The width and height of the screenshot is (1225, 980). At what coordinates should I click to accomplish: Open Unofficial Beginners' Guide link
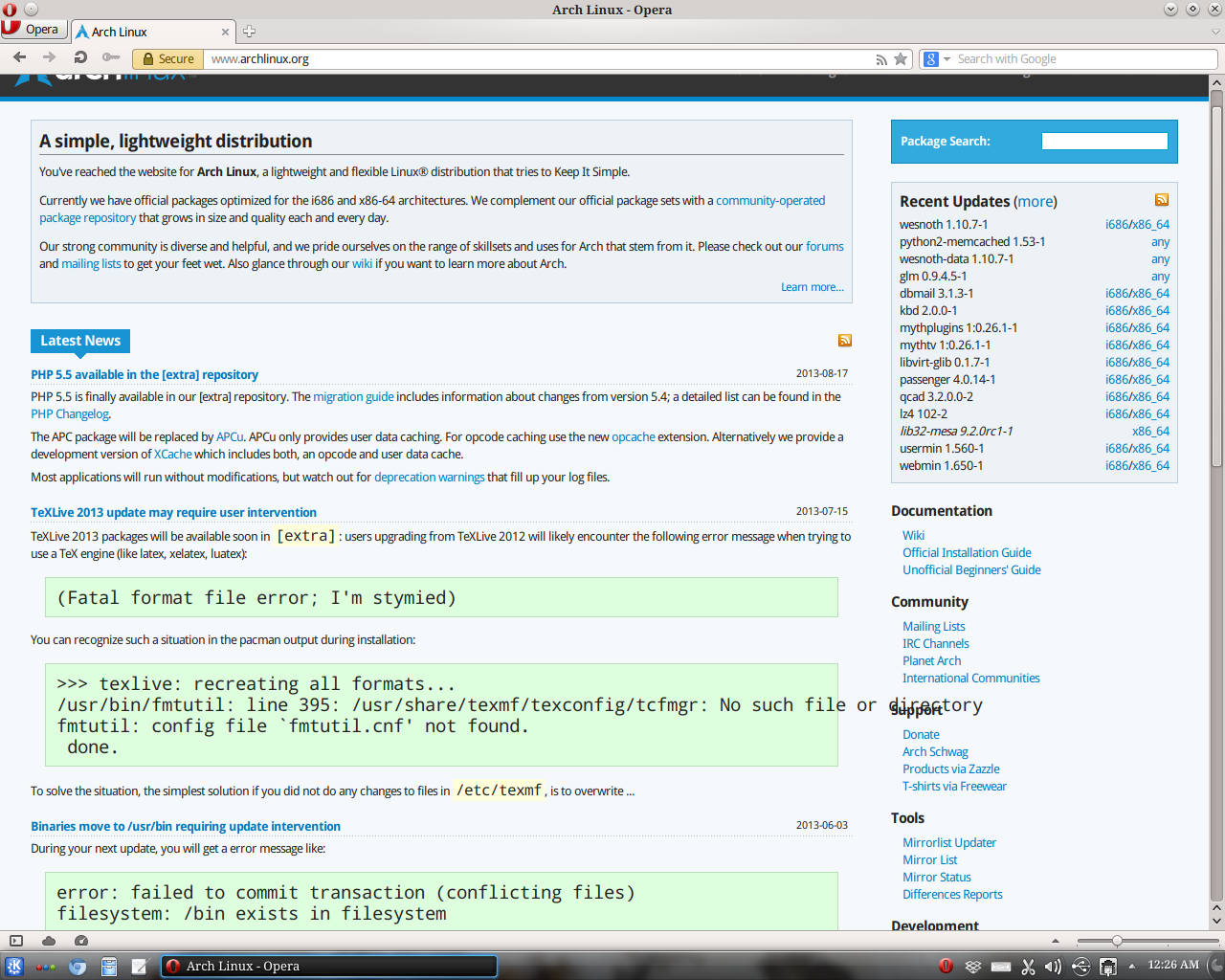tap(971, 569)
